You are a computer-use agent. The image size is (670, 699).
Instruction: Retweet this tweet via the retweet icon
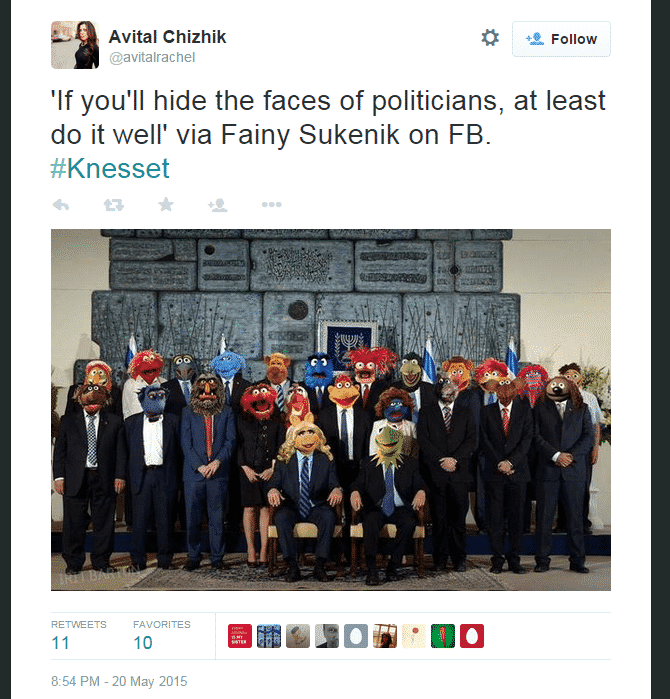point(114,205)
